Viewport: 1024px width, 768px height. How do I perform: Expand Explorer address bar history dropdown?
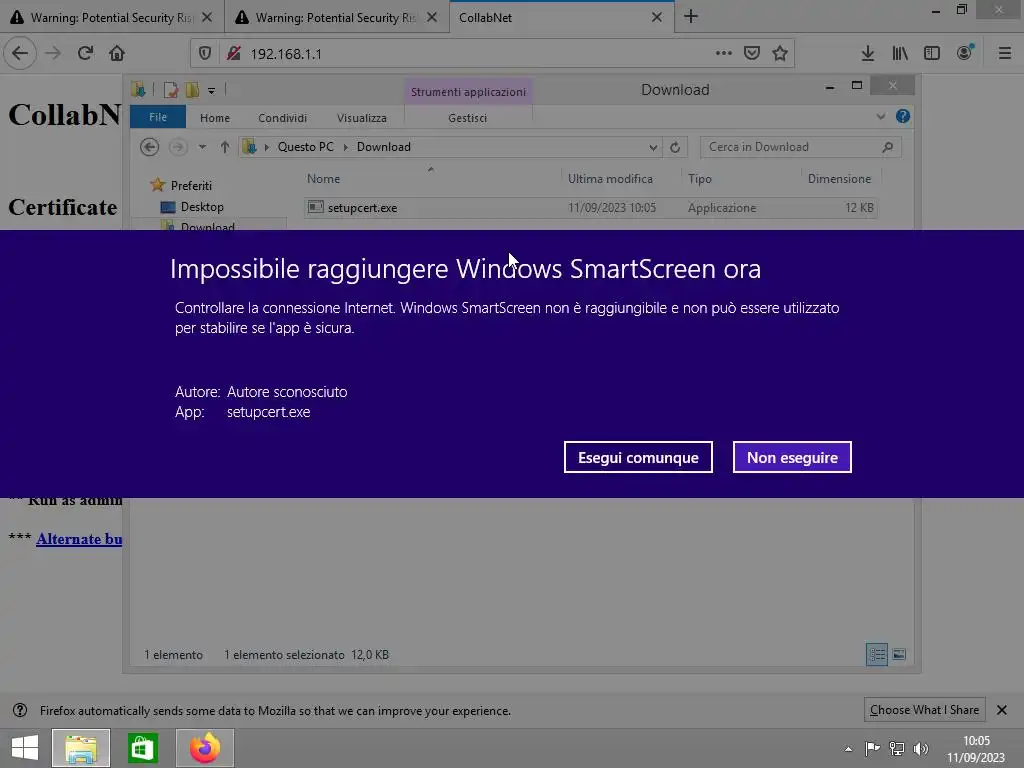652,148
